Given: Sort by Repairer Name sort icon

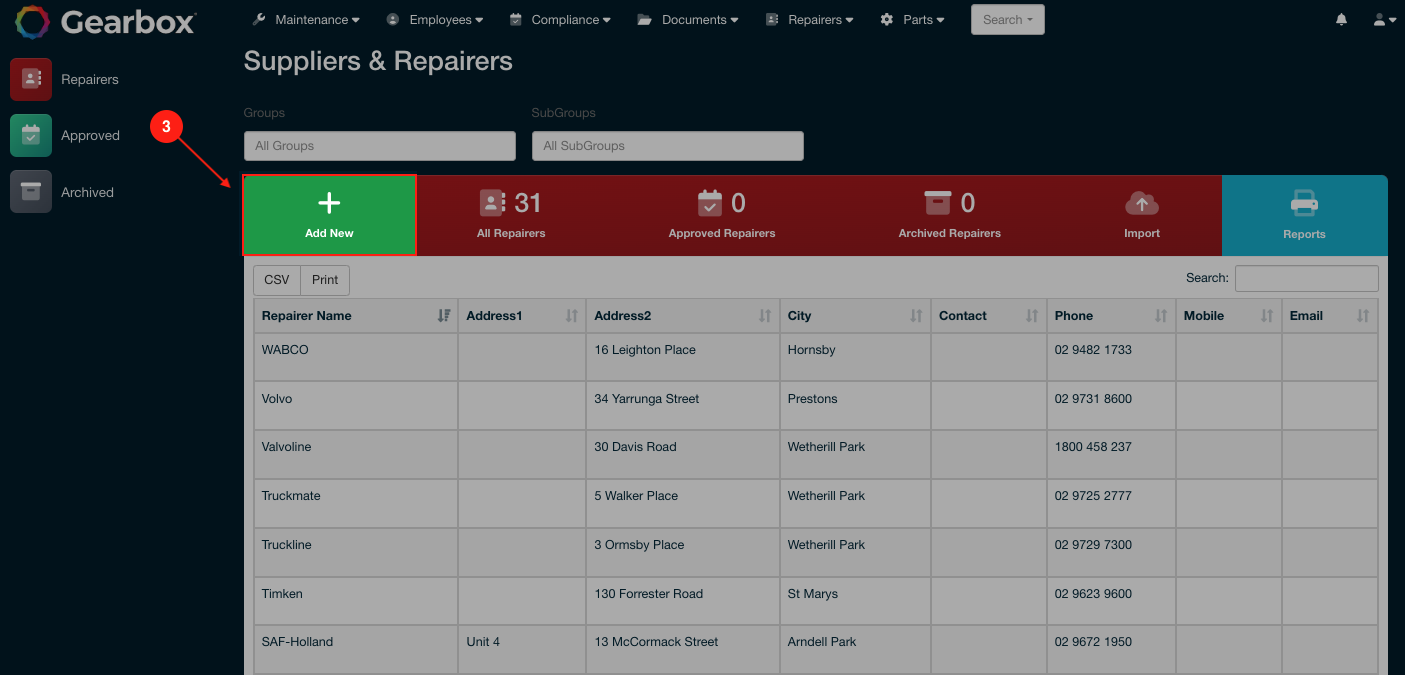Looking at the screenshot, I should pyautogui.click(x=444, y=316).
